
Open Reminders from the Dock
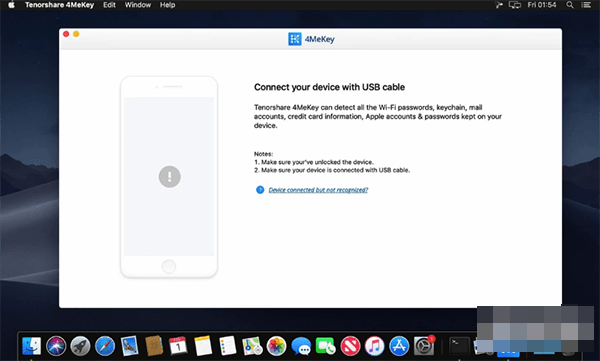click(228, 346)
